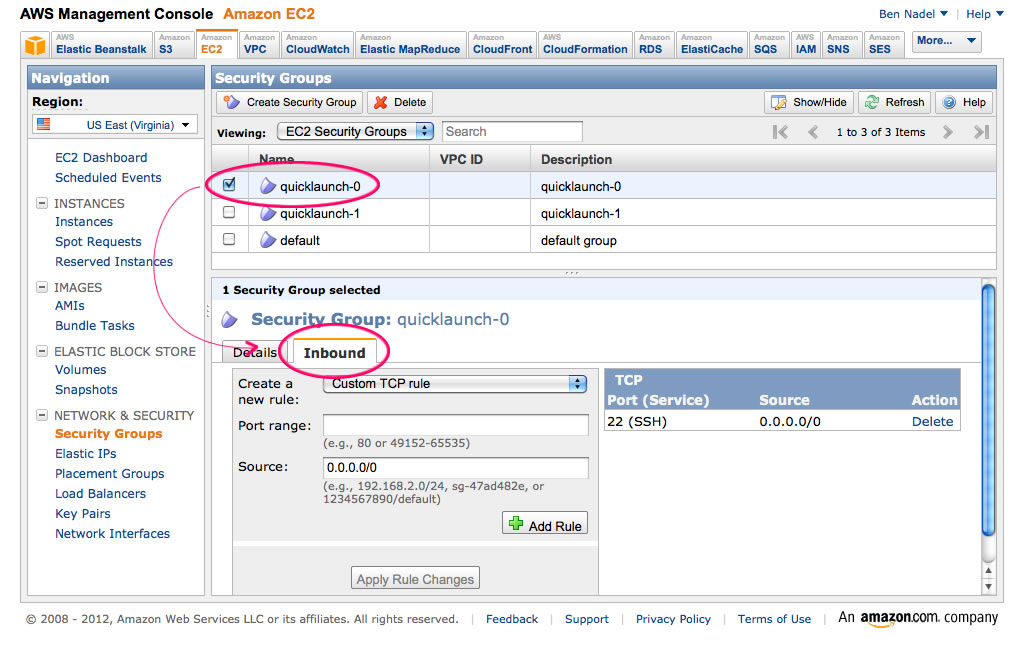Viewport: 1024px width, 645px height.
Task: Switch to the Details tab
Action: (255, 353)
